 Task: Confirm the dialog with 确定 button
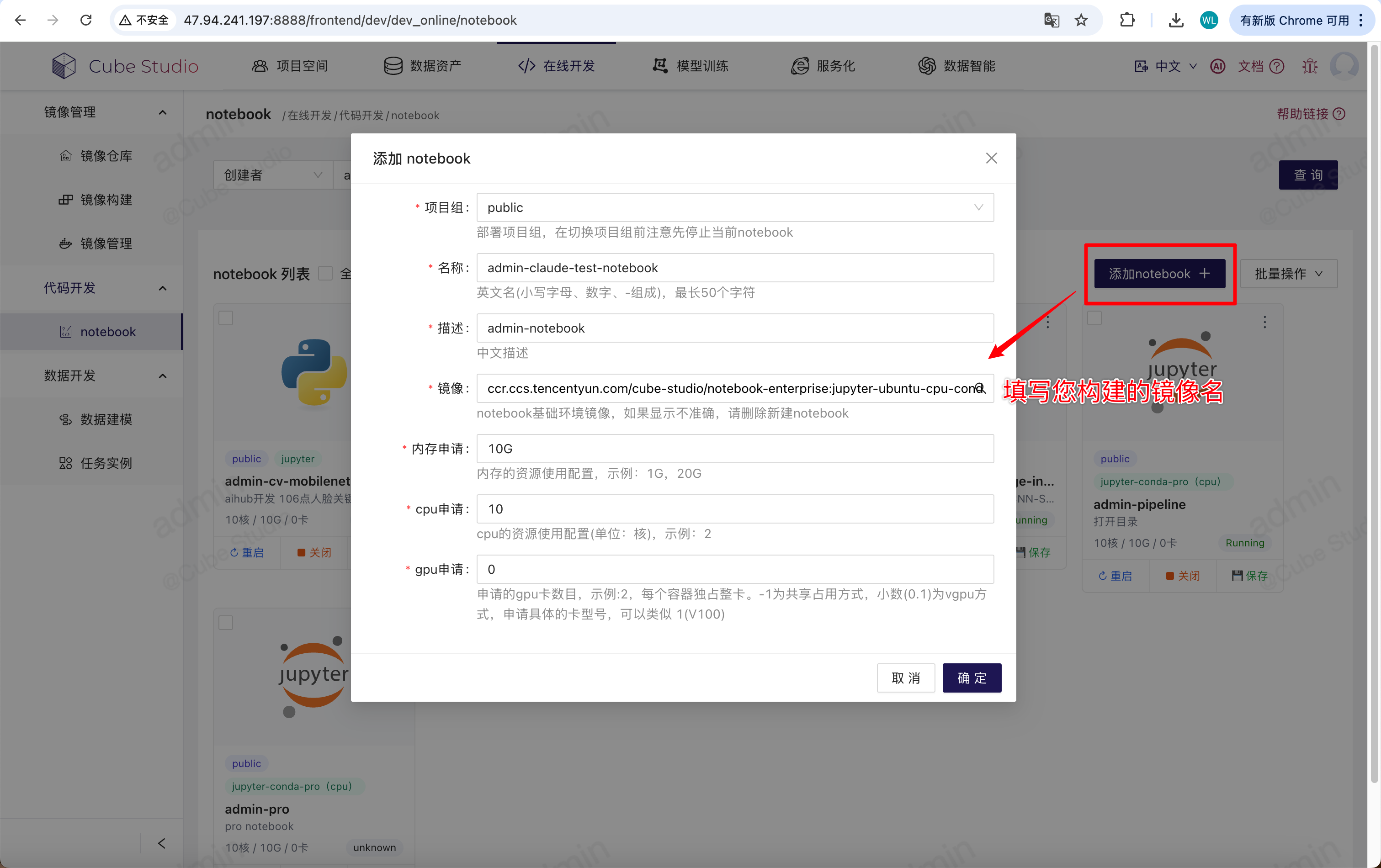[972, 678]
